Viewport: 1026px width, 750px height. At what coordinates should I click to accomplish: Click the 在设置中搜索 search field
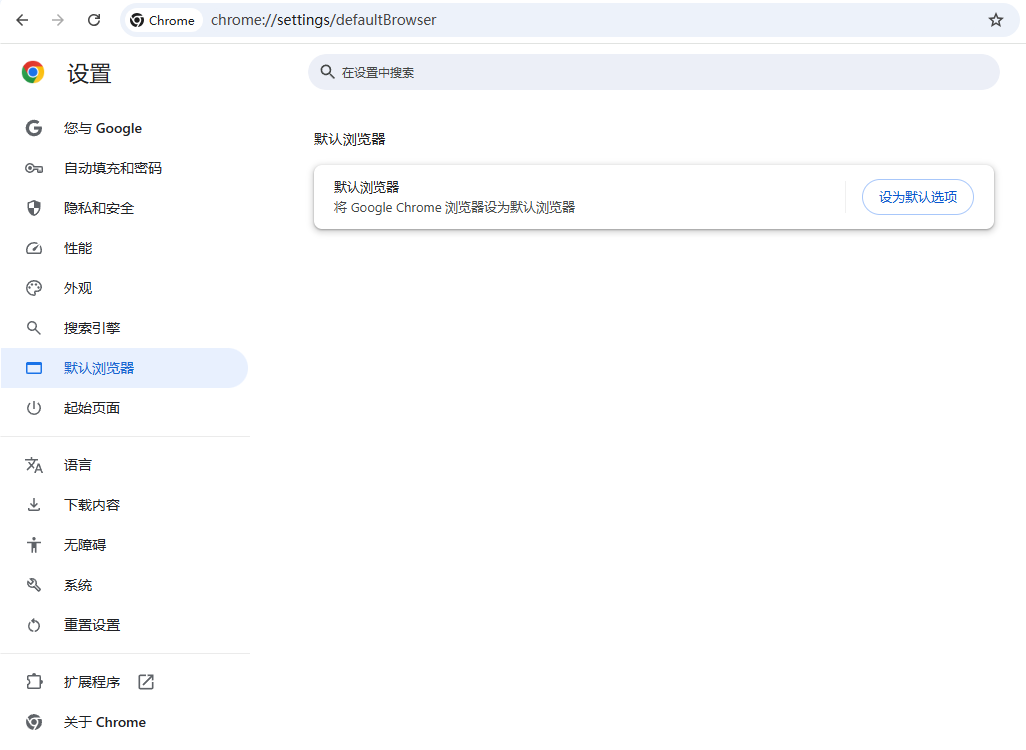click(660, 72)
